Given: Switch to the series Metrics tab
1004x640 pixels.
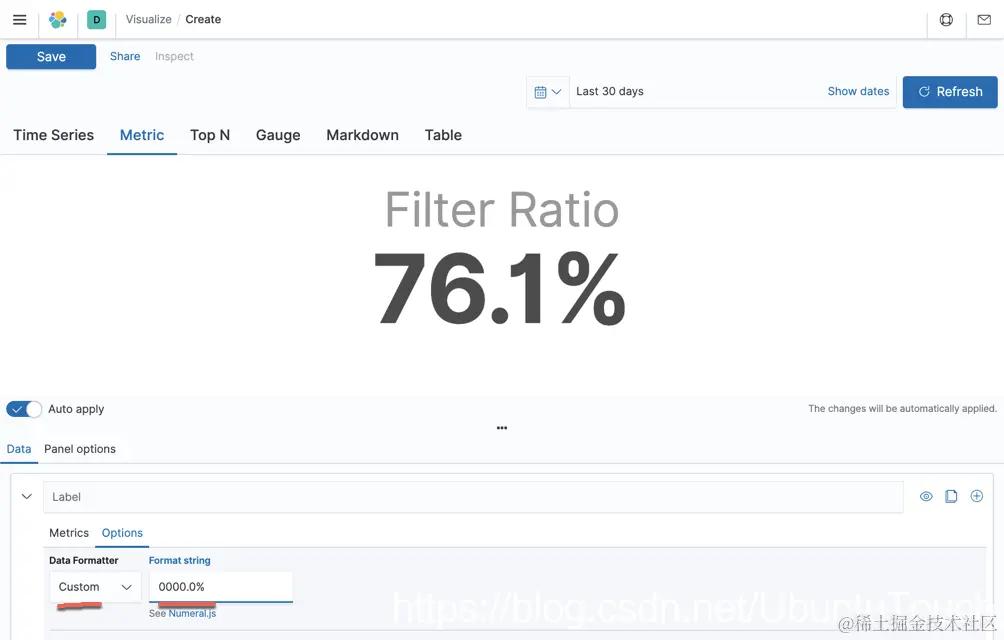Looking at the screenshot, I should coord(69,532).
